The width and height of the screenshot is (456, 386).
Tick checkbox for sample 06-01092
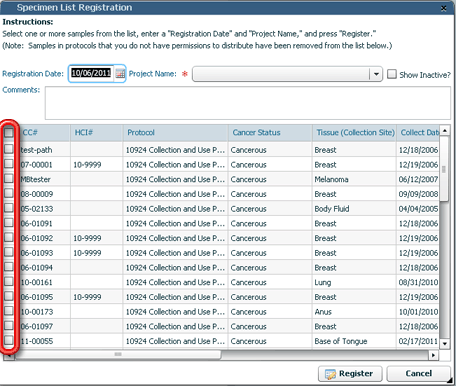pyautogui.click(x=9, y=237)
